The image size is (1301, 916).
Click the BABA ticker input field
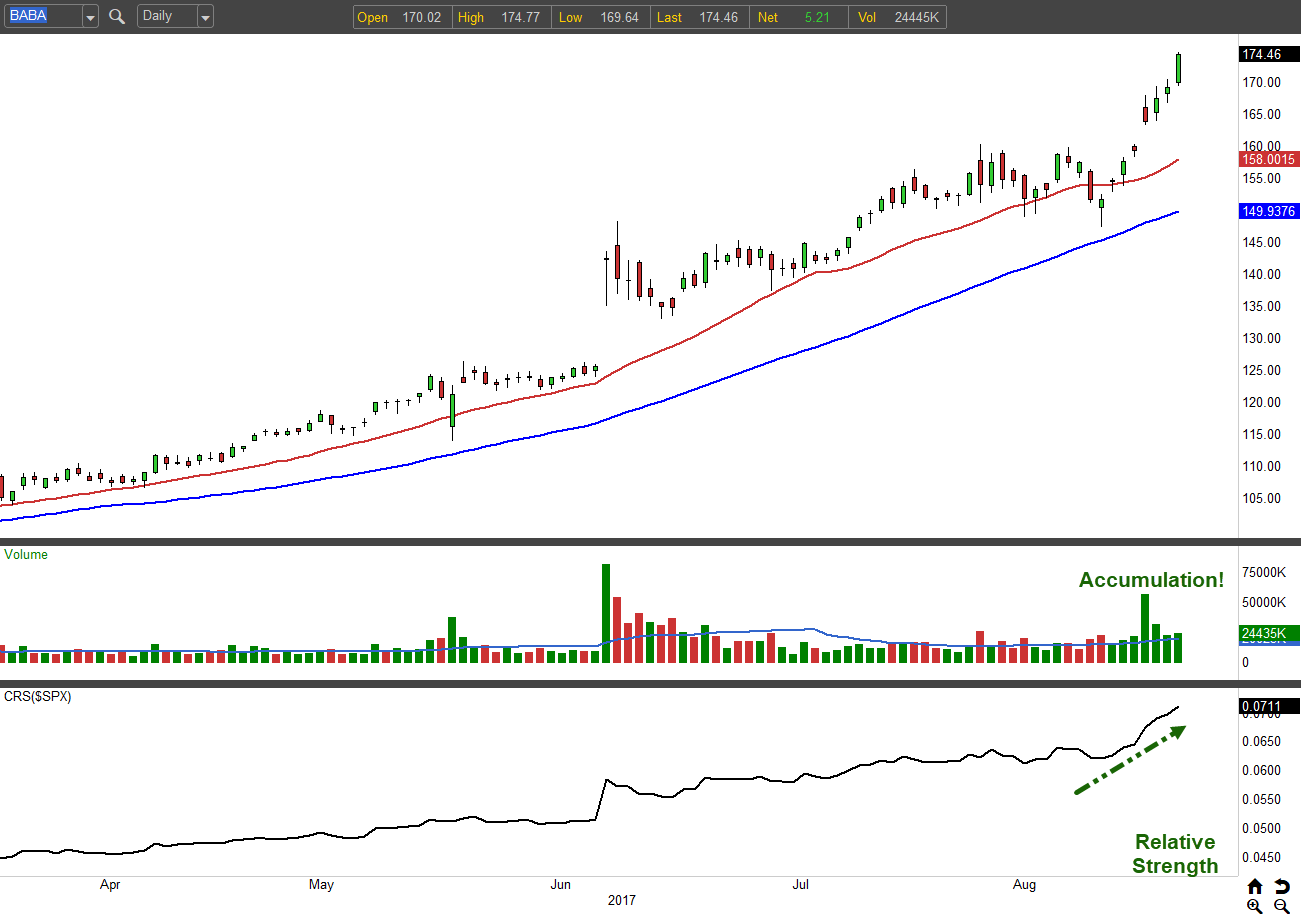[x=41, y=17]
